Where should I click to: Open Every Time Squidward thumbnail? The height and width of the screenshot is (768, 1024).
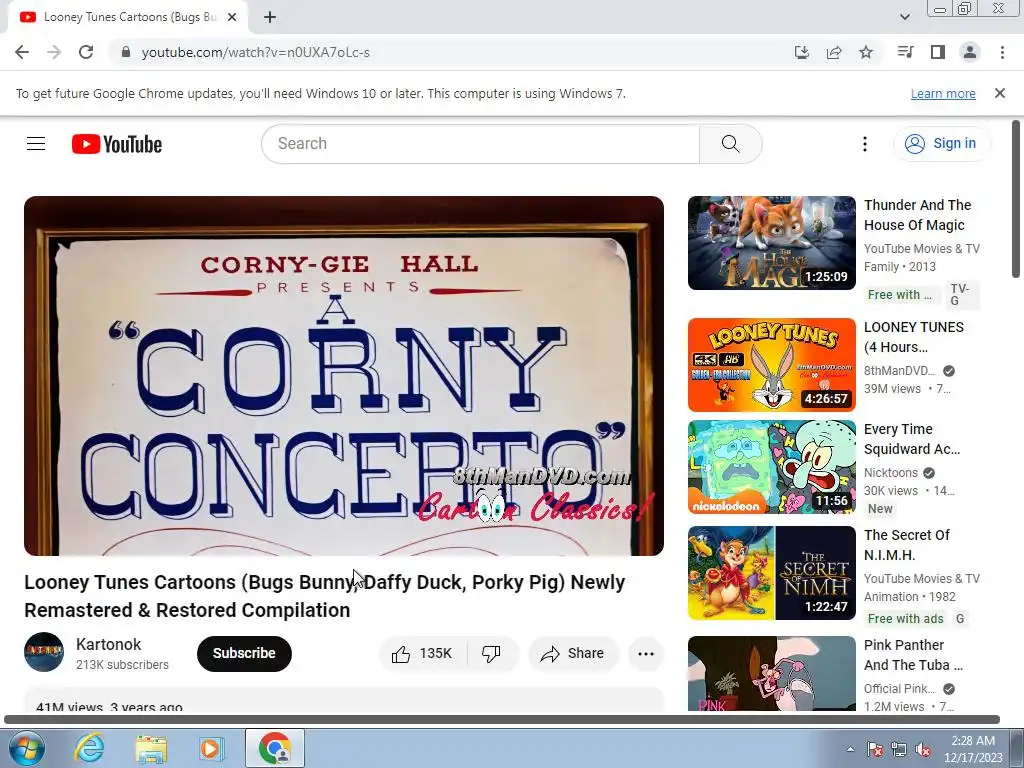[771, 467]
